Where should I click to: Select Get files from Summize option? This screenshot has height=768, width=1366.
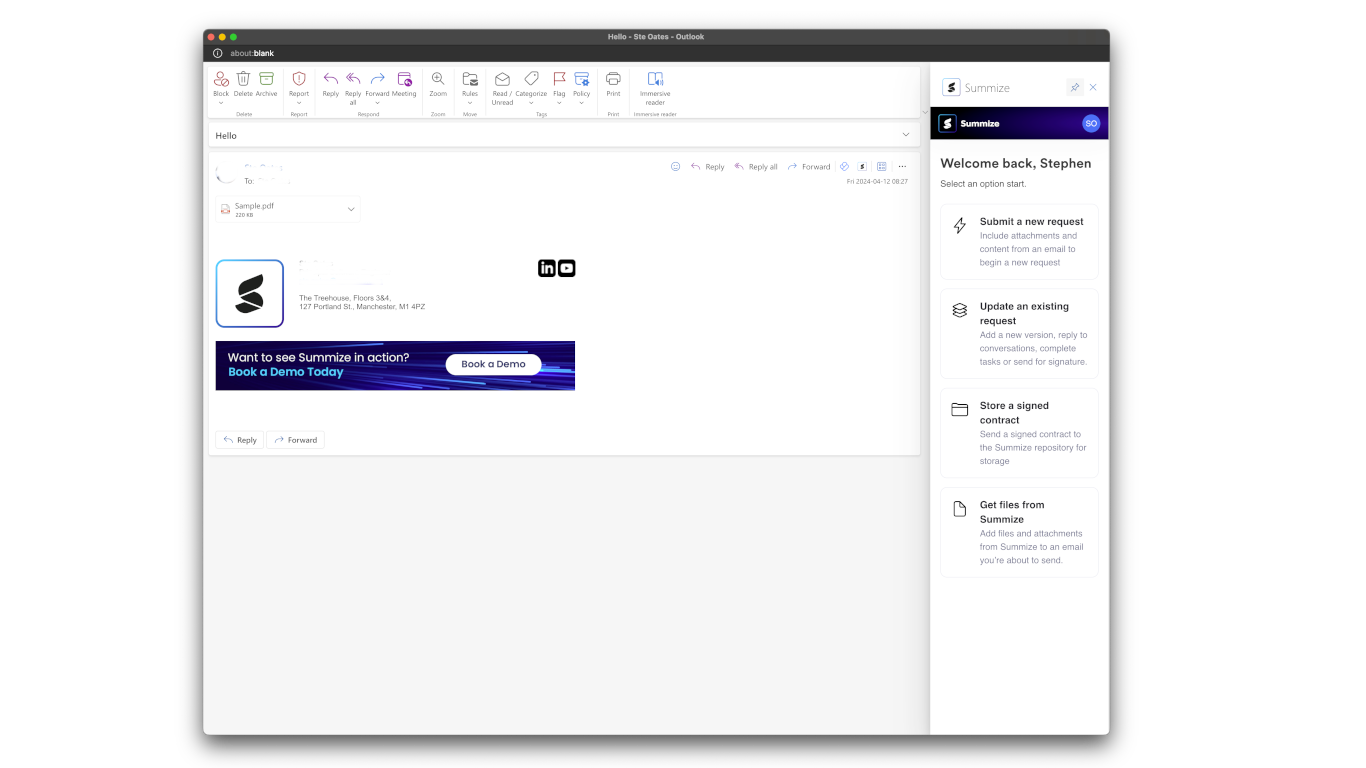point(1019,532)
